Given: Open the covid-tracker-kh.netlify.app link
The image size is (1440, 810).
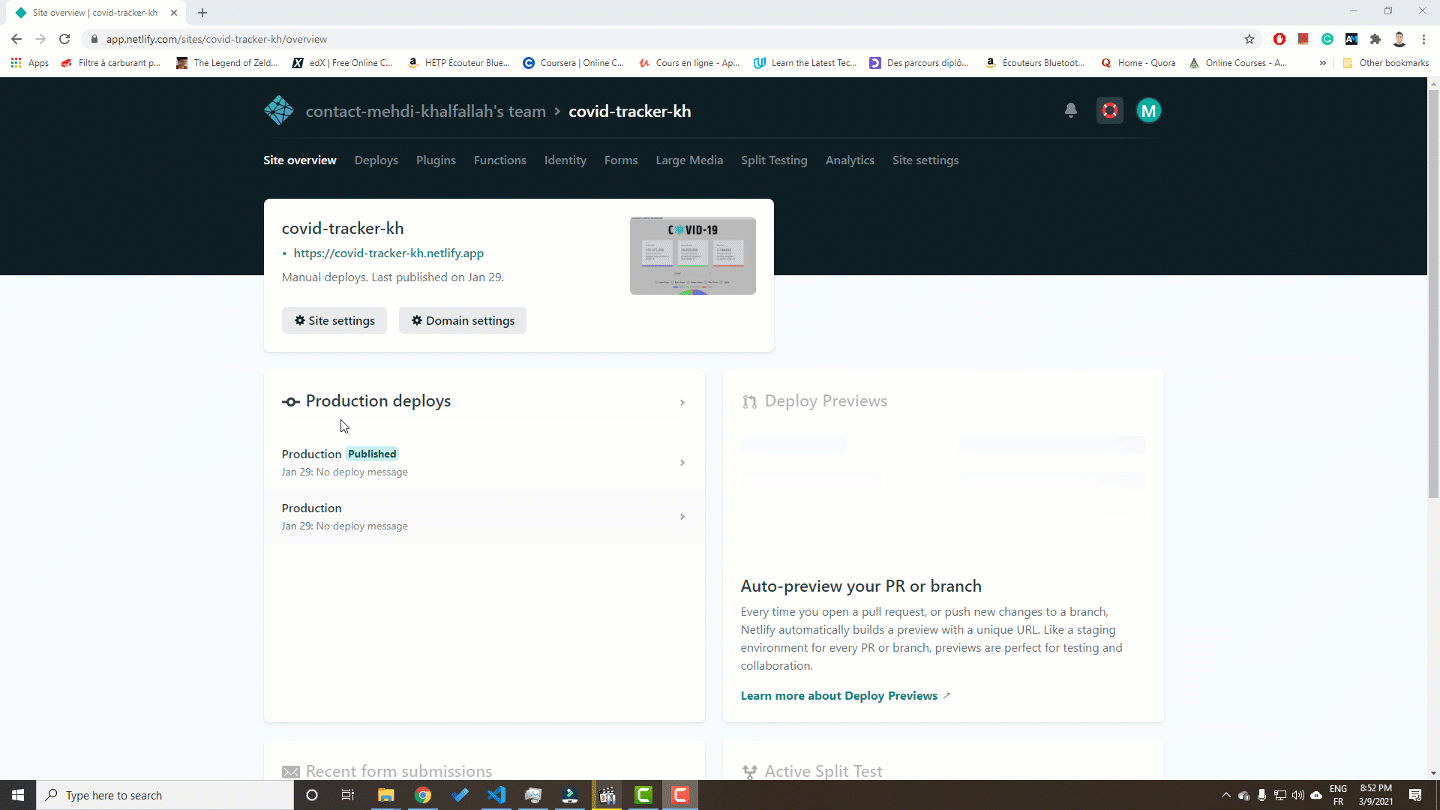Looking at the screenshot, I should [x=388, y=253].
